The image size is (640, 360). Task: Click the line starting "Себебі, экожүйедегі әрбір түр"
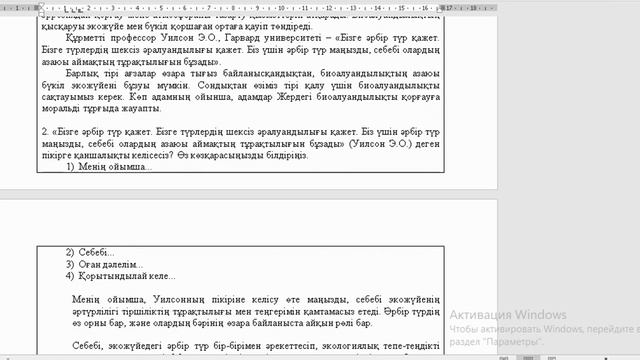tap(256, 346)
